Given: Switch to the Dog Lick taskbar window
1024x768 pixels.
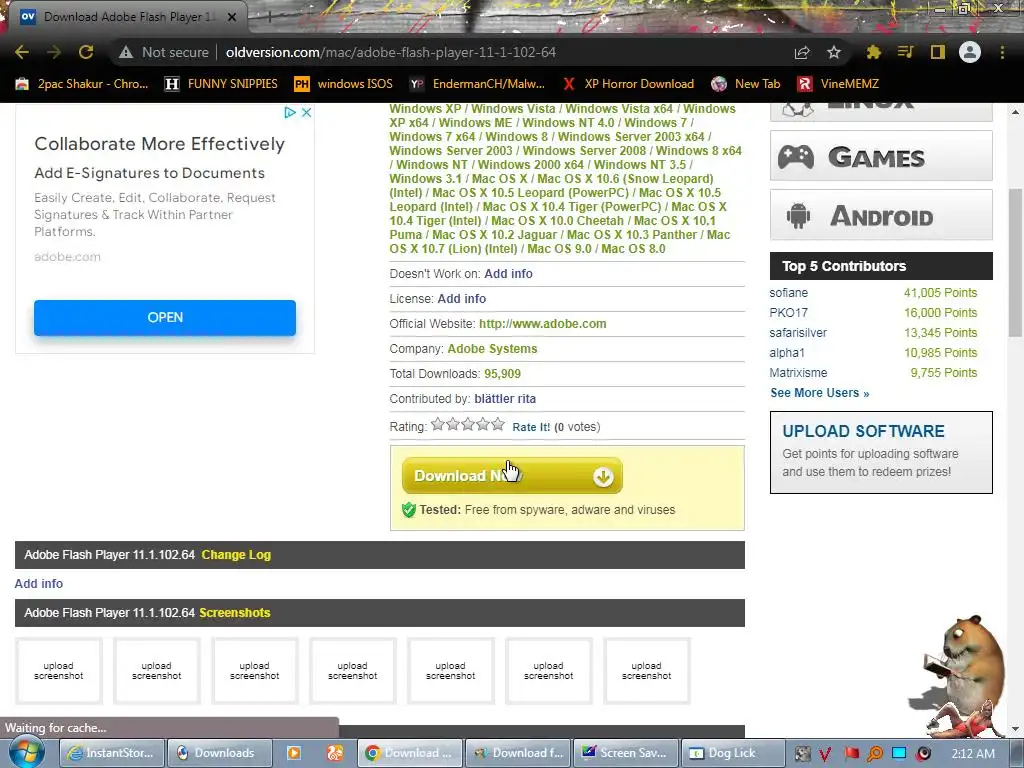Looking at the screenshot, I should (x=733, y=753).
